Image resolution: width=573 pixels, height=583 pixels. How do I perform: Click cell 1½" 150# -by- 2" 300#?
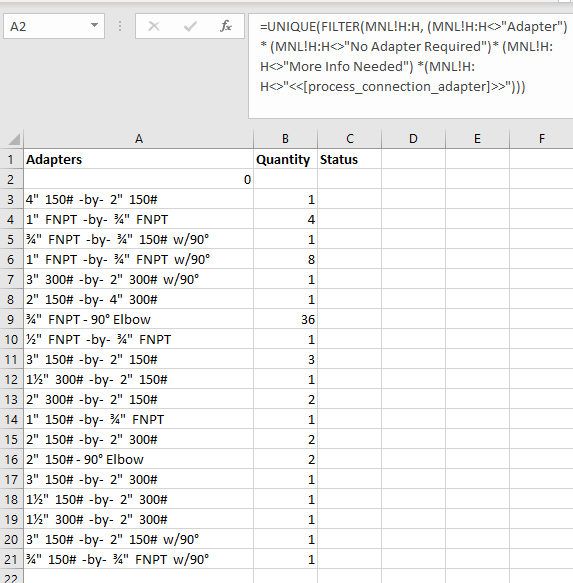(139, 499)
